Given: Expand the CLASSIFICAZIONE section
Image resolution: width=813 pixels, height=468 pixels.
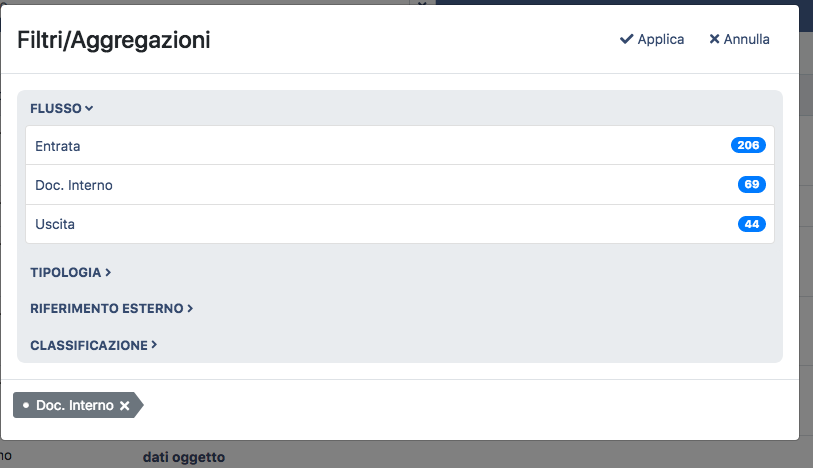Looking at the screenshot, I should pos(94,345).
